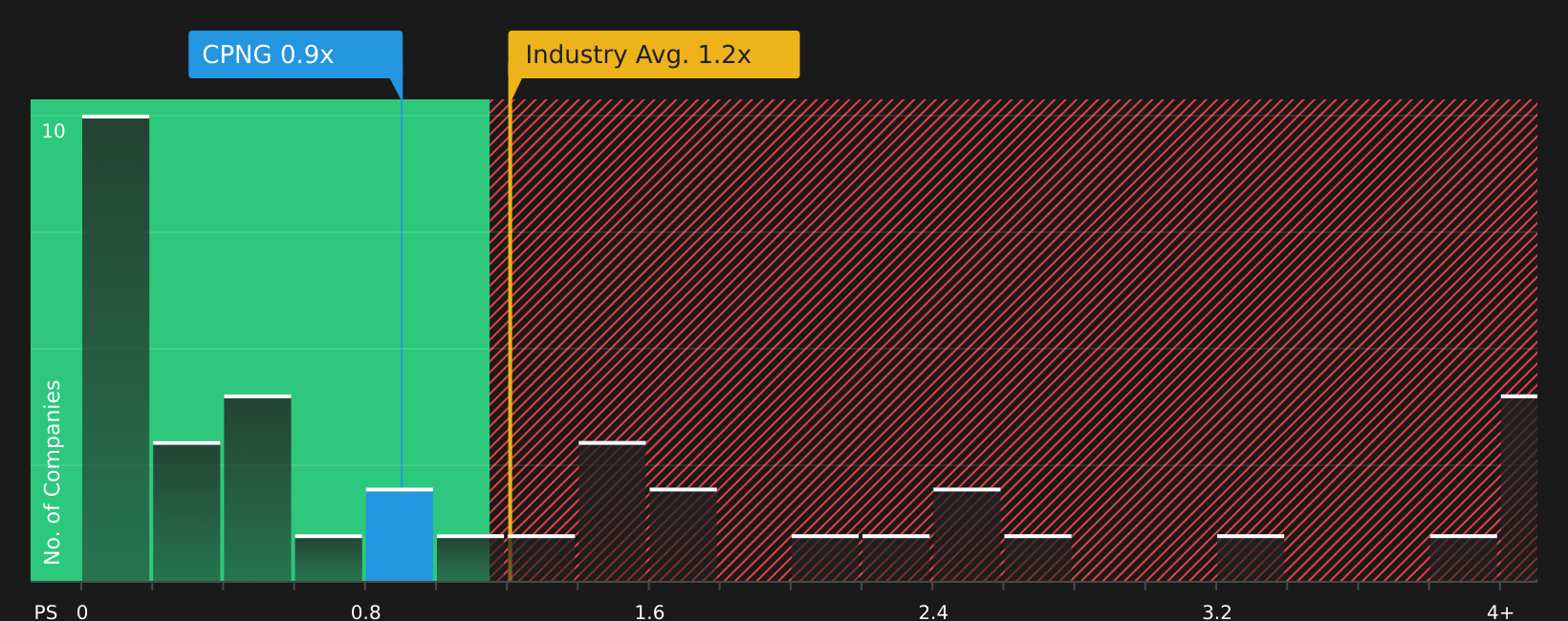Click the Industry Avg. 1.2x label
Viewport: 1568px width, 621px height.
click(x=654, y=54)
